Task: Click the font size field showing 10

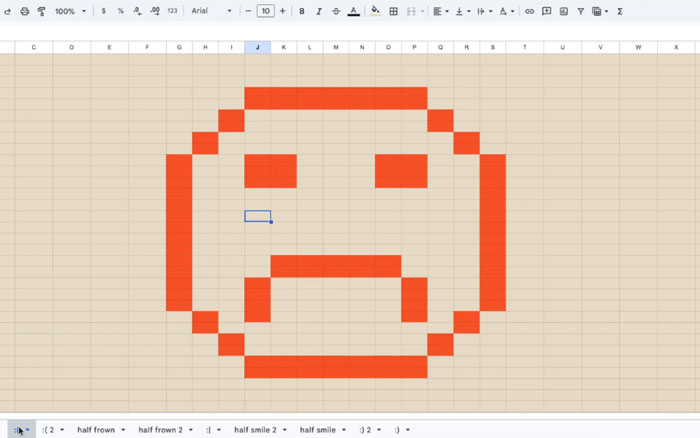Action: [x=266, y=11]
